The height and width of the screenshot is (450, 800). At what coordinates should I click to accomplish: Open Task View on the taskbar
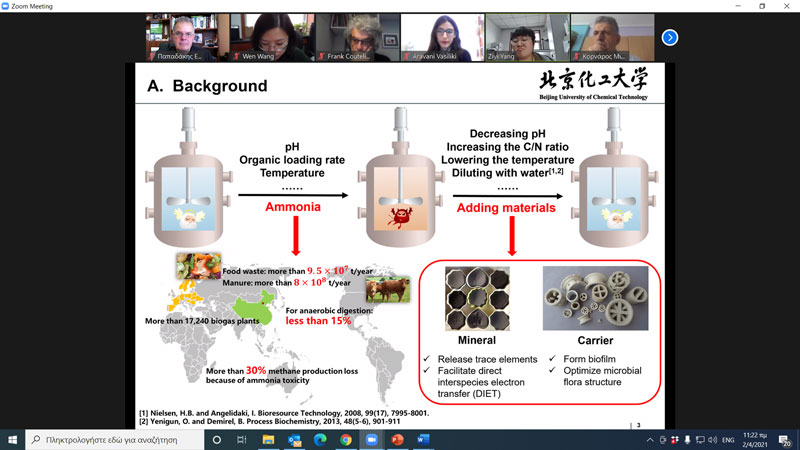pos(242,439)
